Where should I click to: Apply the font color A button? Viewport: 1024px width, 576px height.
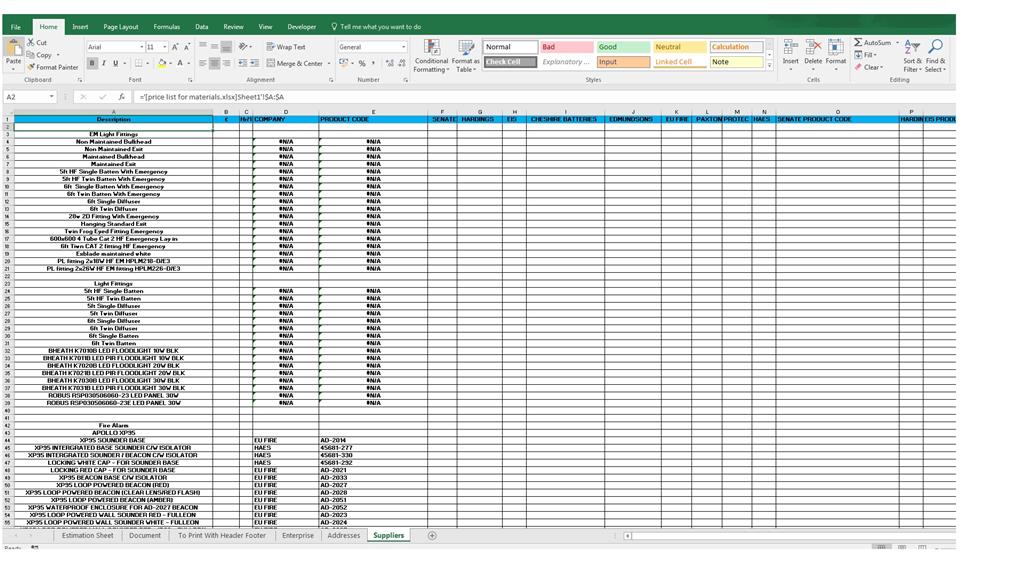[180, 63]
